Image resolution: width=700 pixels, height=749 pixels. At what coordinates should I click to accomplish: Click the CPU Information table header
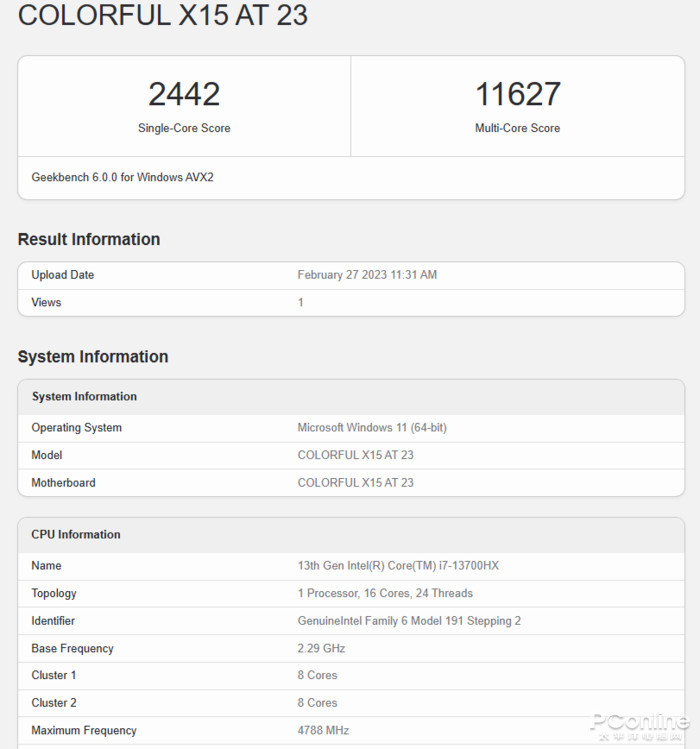click(76, 535)
